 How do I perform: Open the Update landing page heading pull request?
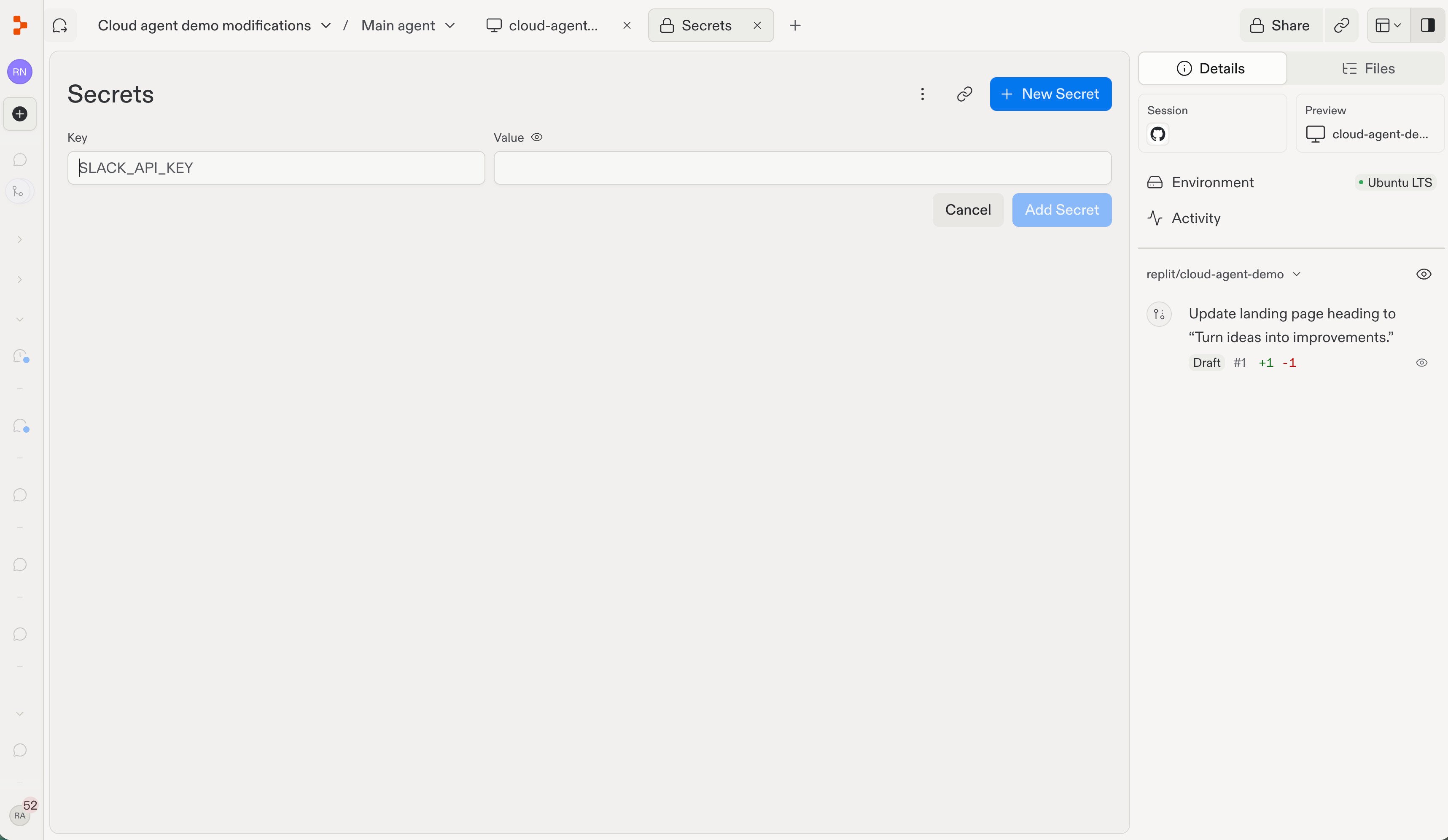(x=1292, y=325)
